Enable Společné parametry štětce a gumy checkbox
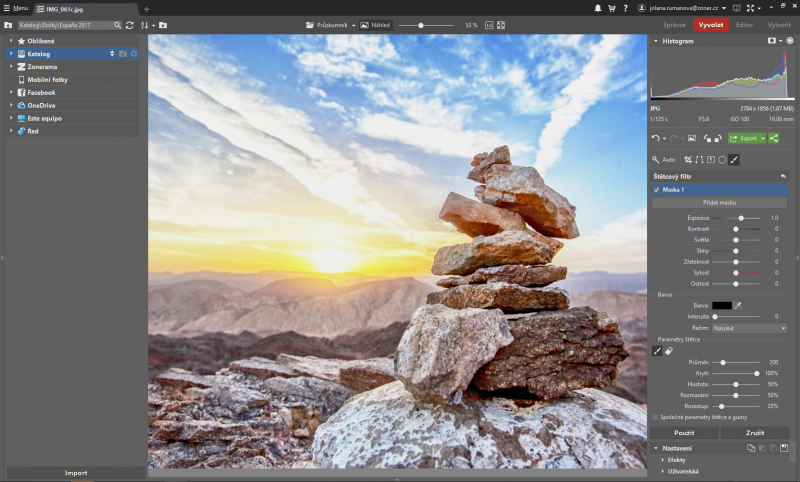 point(655,417)
